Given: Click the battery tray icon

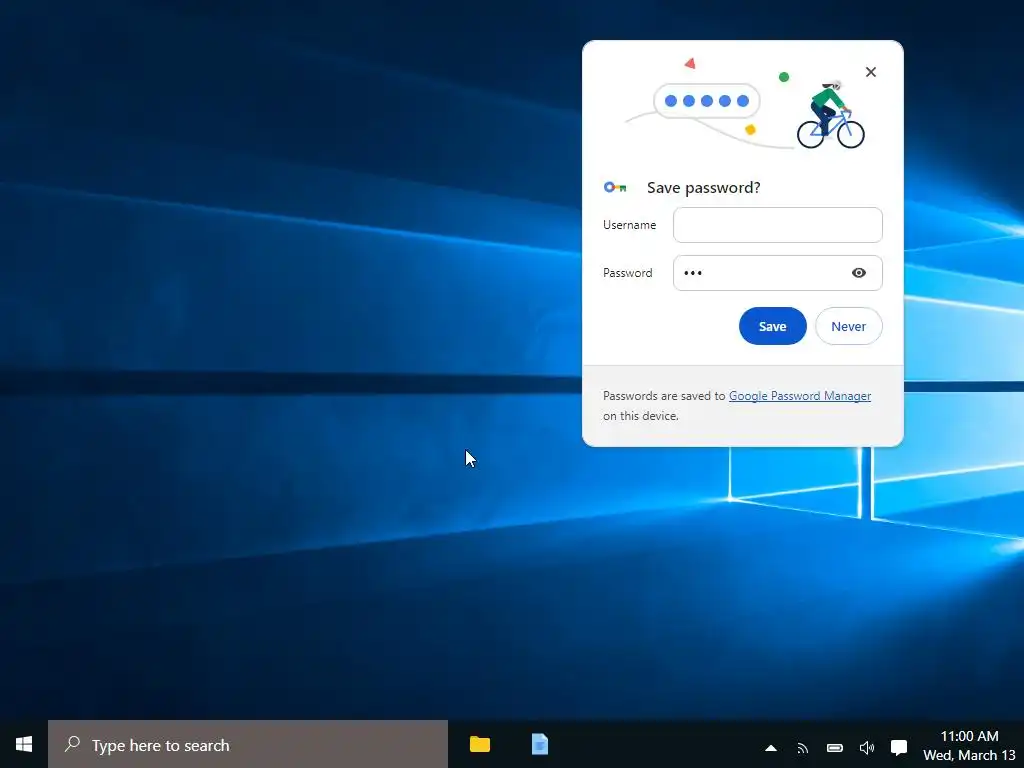Looking at the screenshot, I should pos(835,748).
